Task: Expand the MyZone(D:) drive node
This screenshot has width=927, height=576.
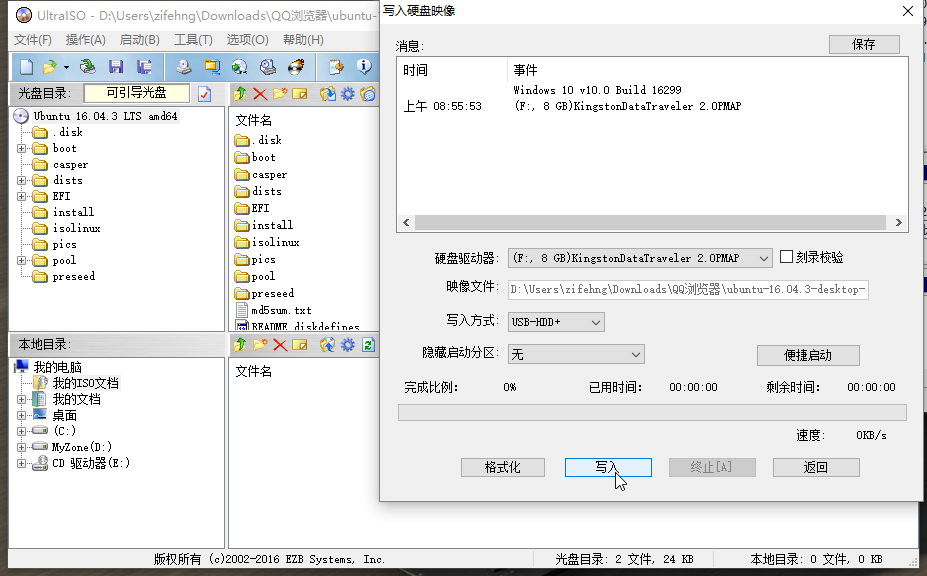Action: [x=21, y=447]
